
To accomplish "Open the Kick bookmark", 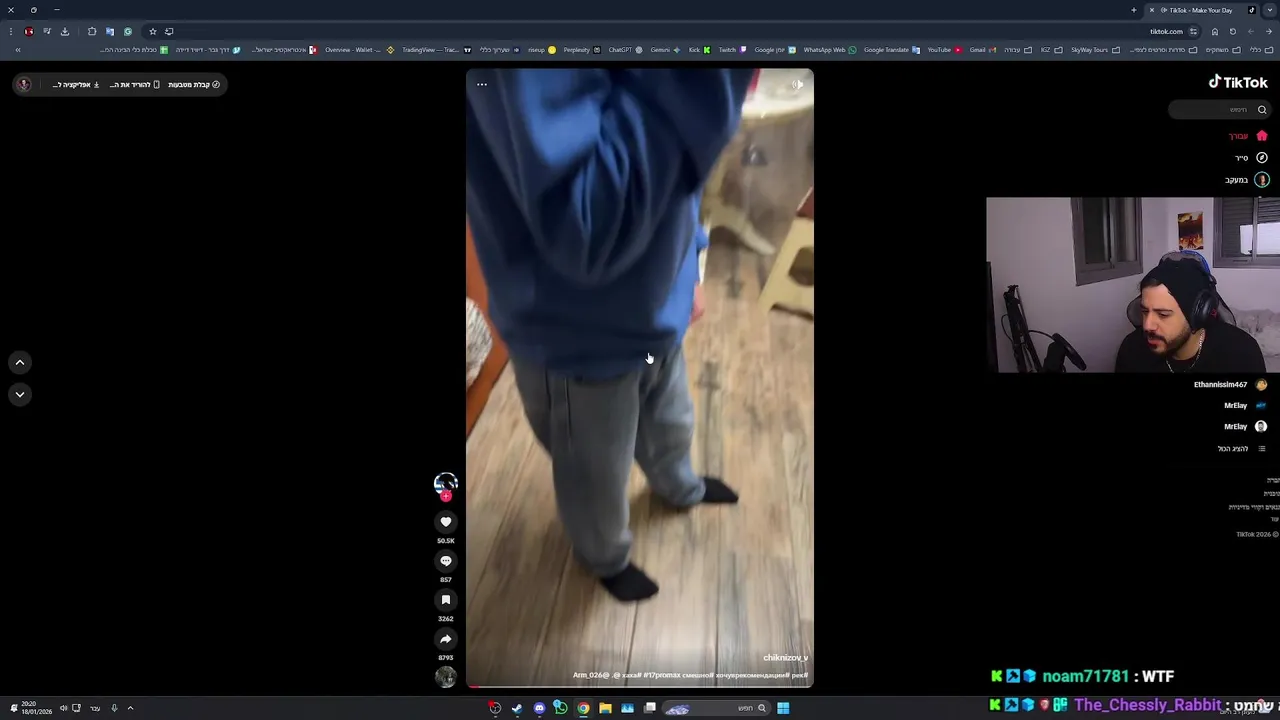I will (x=699, y=50).
